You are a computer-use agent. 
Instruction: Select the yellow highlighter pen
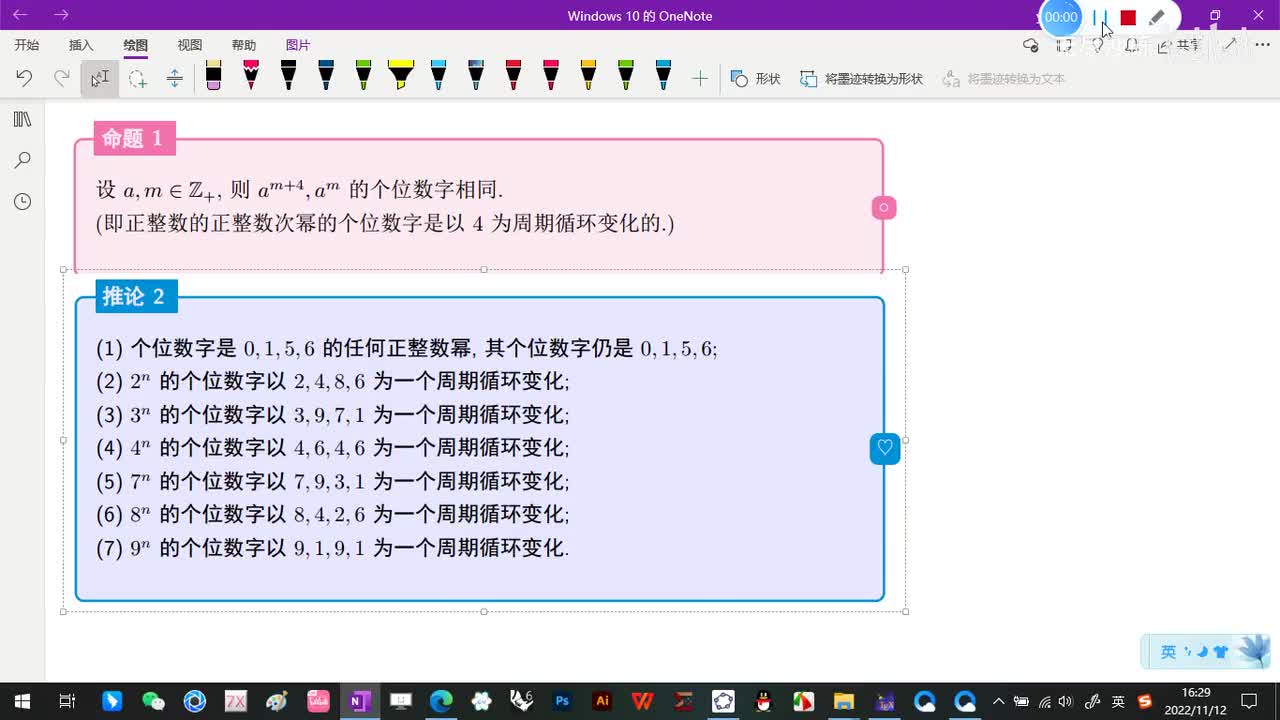point(401,76)
